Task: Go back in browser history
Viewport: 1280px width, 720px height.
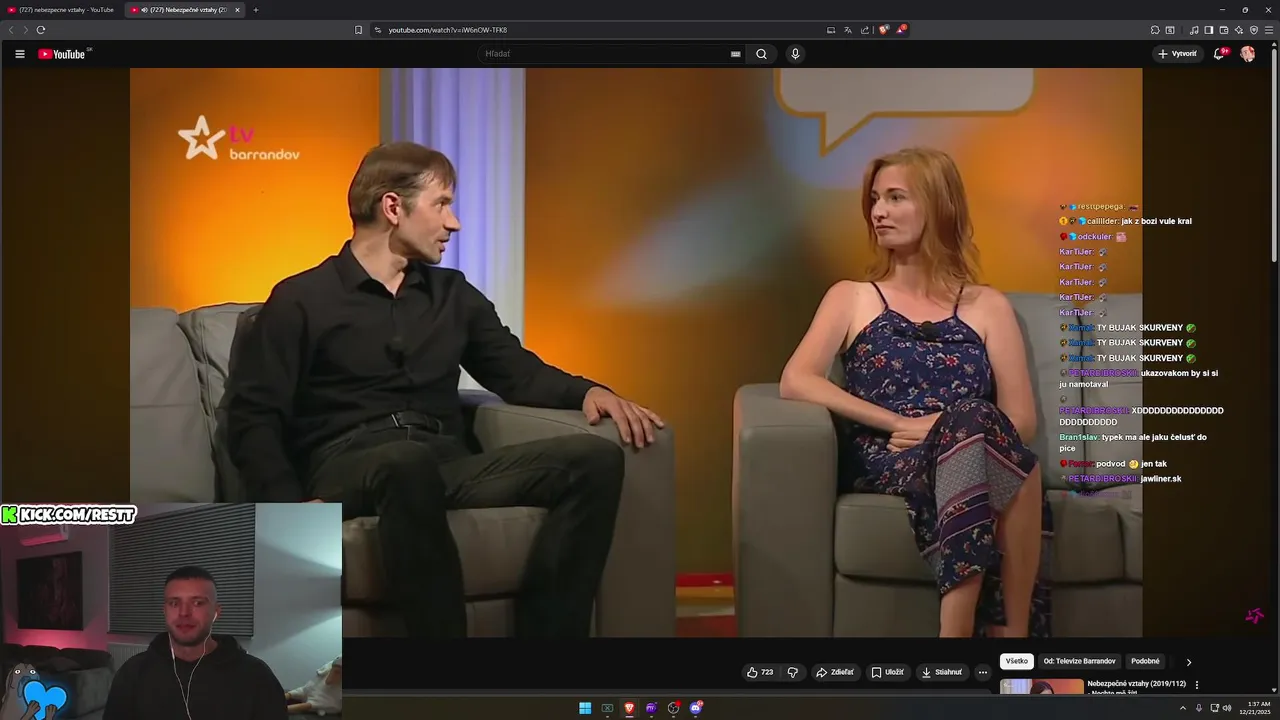Action: 11,30
